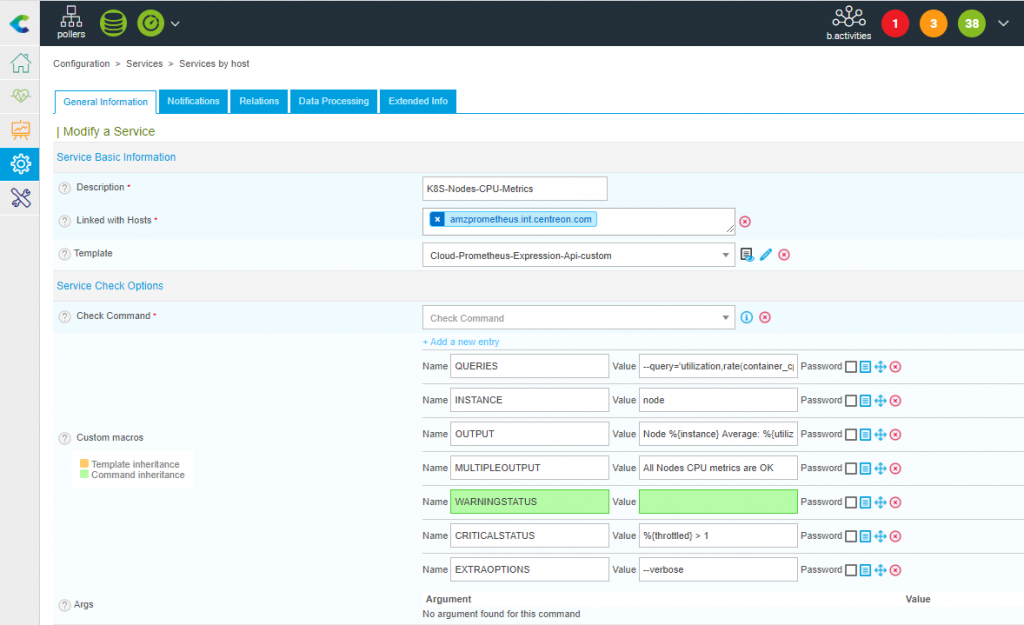Click help icon next to Description
Viewport: 1024px width, 625px height.
pos(64,188)
